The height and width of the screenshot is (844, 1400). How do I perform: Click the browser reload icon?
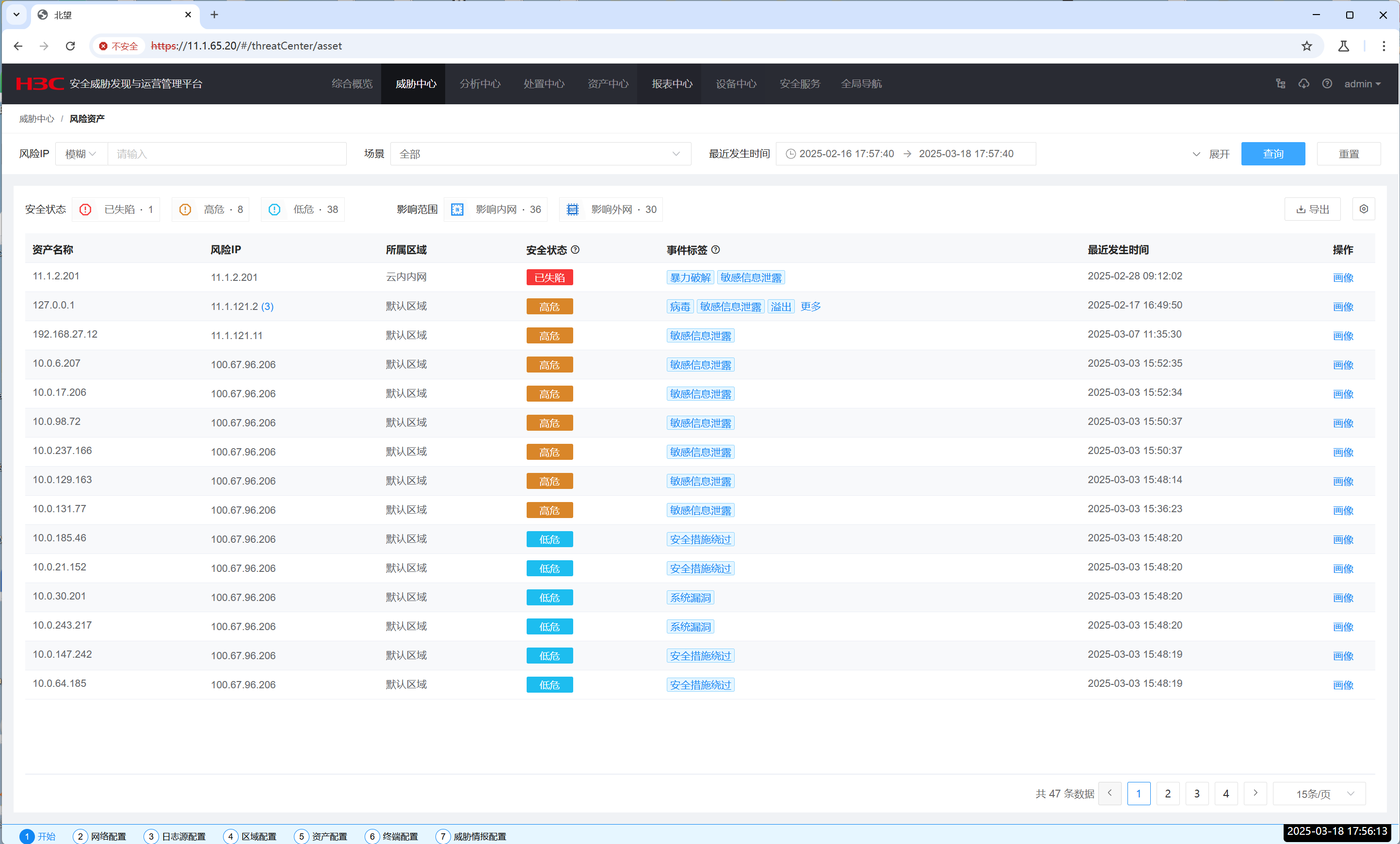[70, 46]
